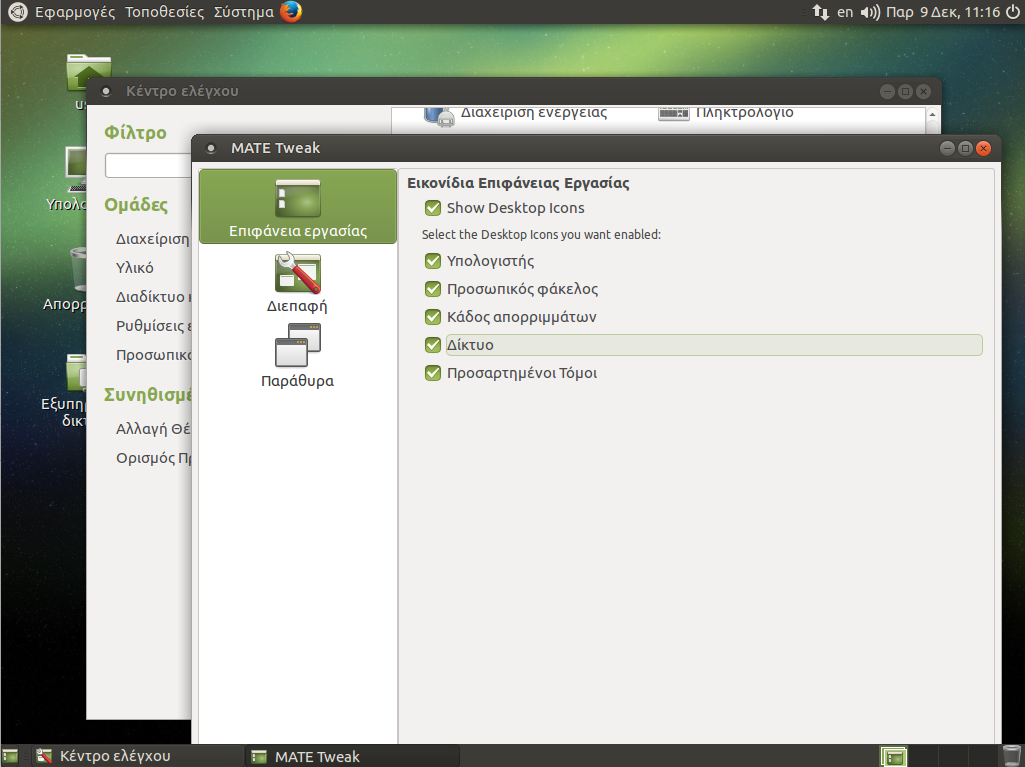This screenshot has height=767, width=1025.
Task: Disable the Κάδος απορριμμάτων checkbox
Action: pos(433,317)
